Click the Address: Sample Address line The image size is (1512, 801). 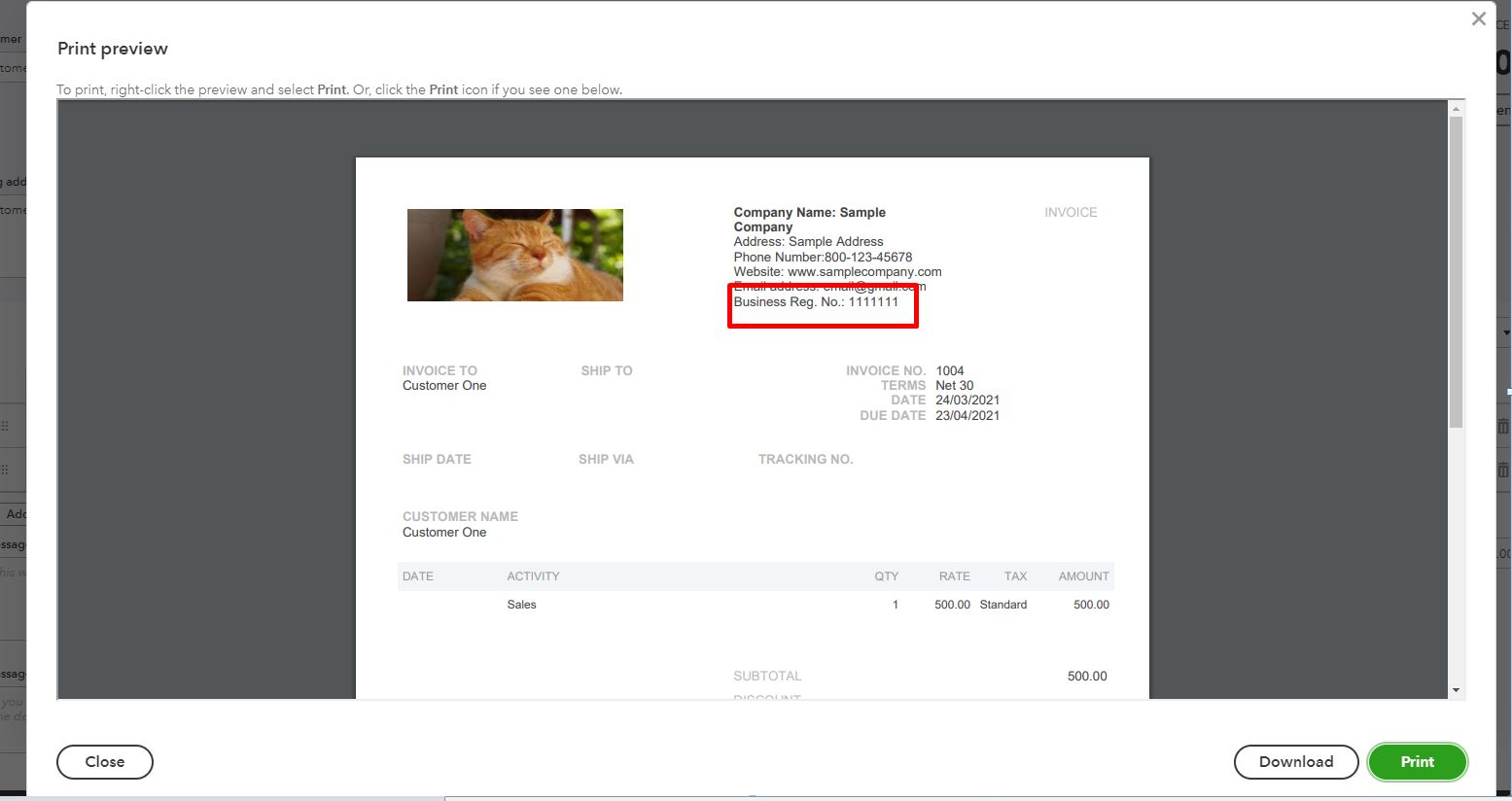pos(809,242)
